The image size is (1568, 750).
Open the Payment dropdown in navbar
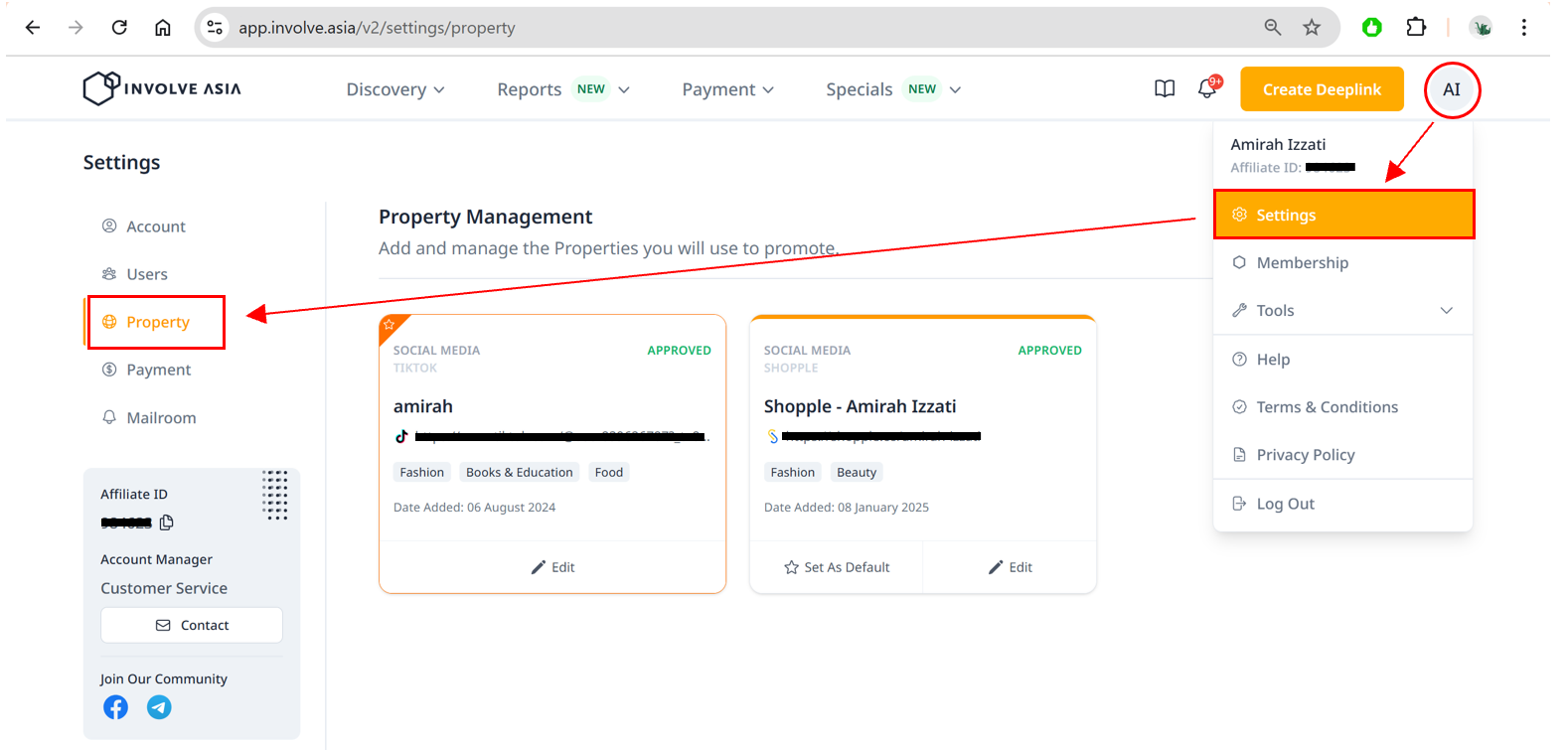tap(727, 89)
